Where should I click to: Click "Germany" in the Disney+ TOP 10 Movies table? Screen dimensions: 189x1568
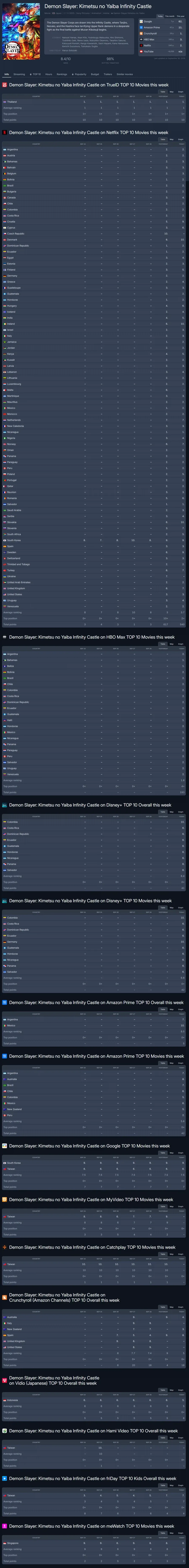(x=12, y=942)
